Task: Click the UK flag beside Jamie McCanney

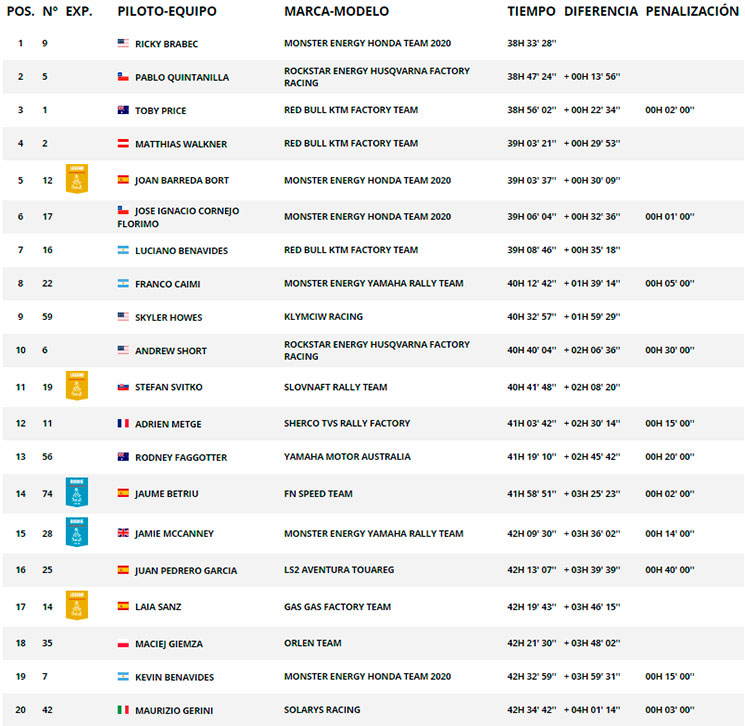Action: pyautogui.click(x=123, y=533)
